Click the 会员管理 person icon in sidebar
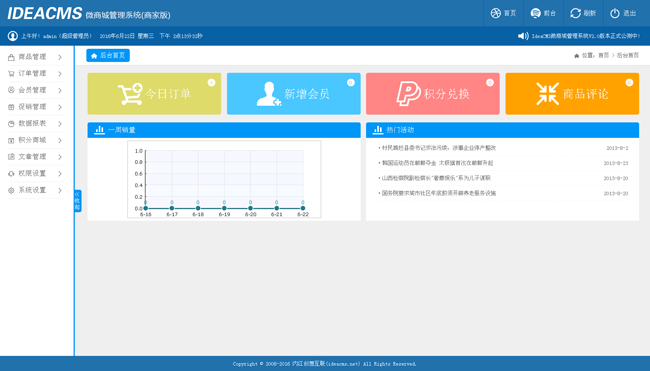The image size is (650, 371). point(11,90)
